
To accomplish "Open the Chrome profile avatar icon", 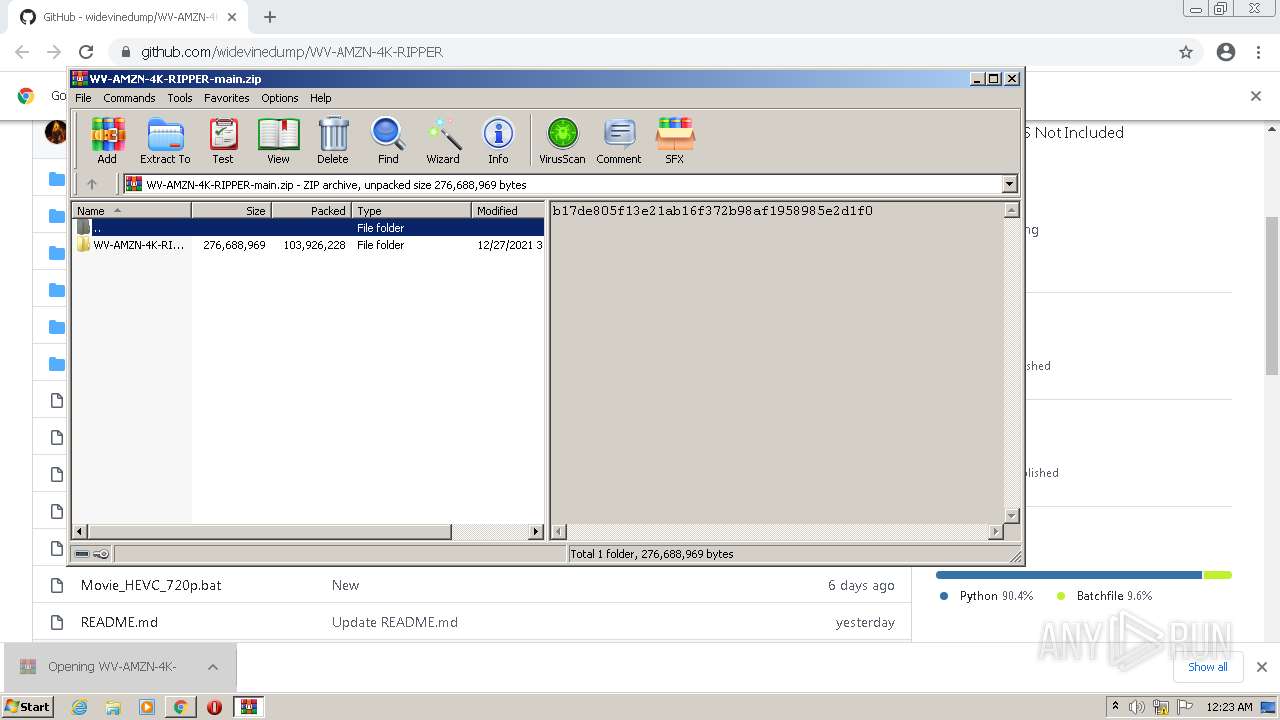I will pyautogui.click(x=1226, y=52).
